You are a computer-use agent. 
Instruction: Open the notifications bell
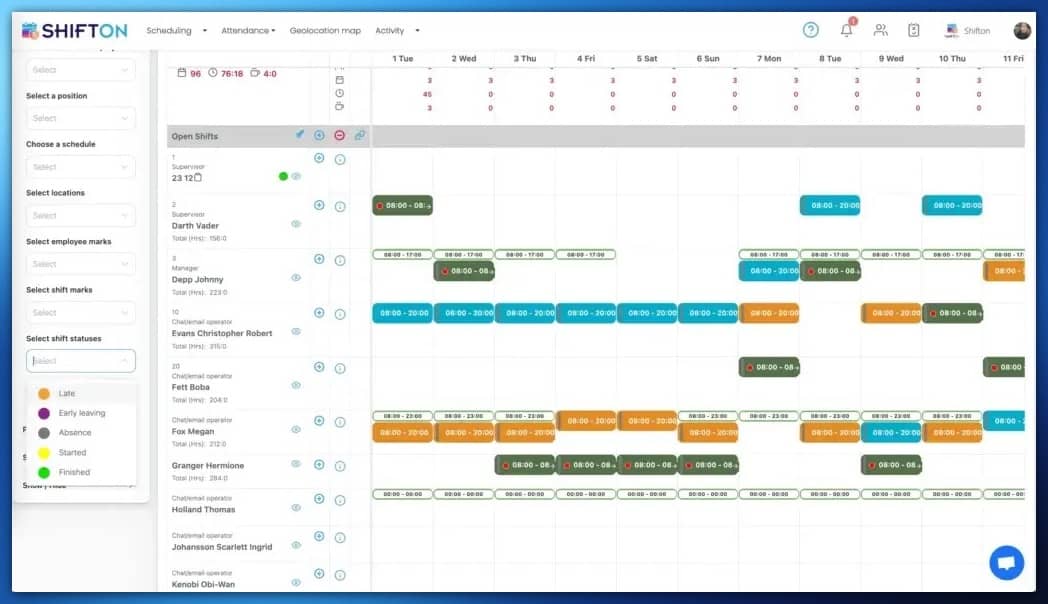pyautogui.click(x=845, y=29)
